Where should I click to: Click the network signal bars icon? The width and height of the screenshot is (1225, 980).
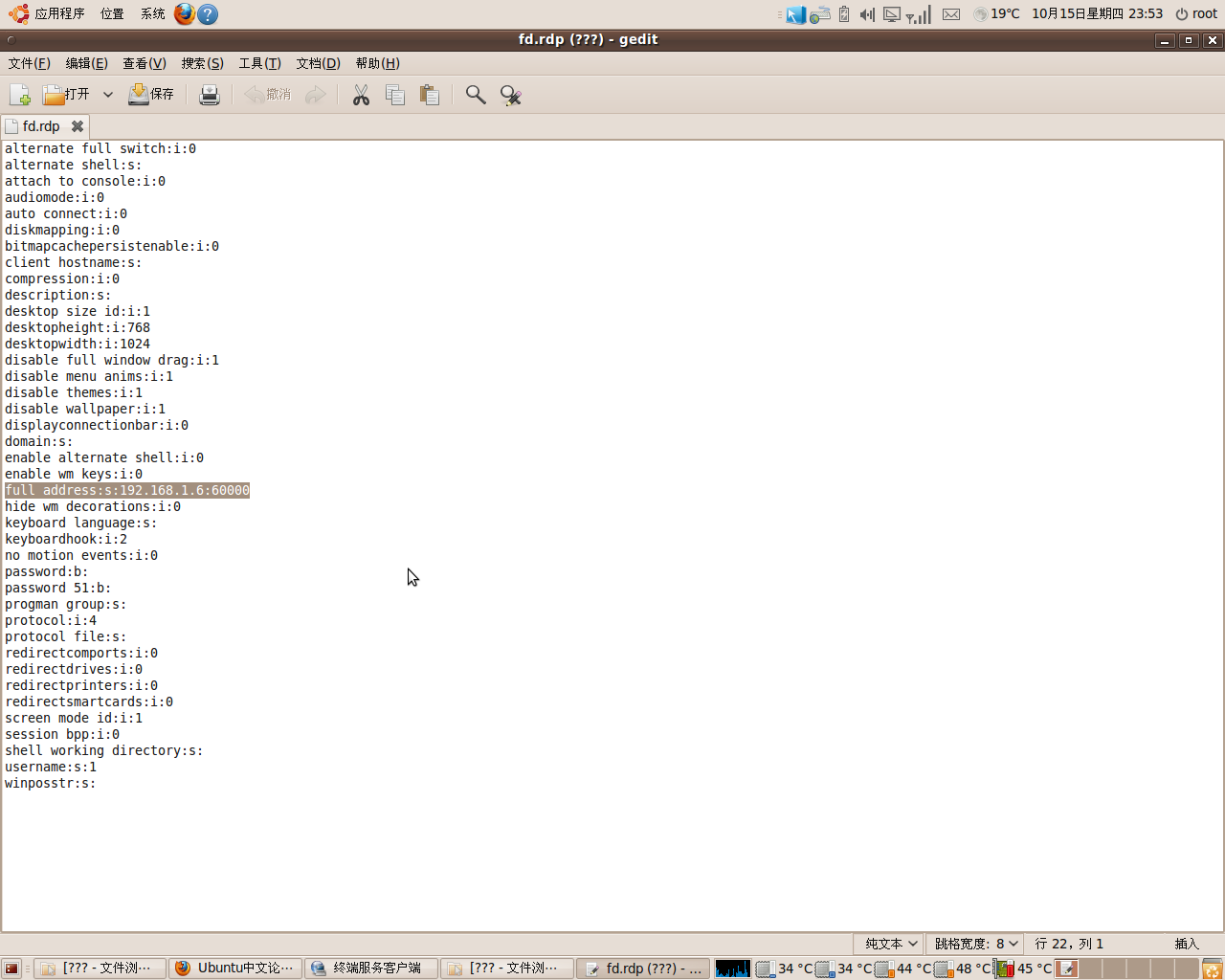(x=919, y=13)
